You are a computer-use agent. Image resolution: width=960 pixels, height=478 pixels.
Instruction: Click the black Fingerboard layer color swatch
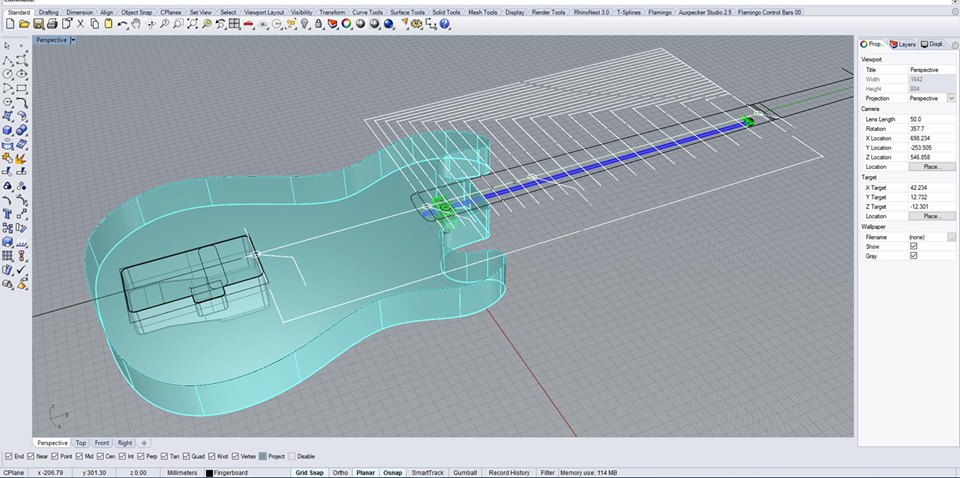pyautogui.click(x=210, y=472)
